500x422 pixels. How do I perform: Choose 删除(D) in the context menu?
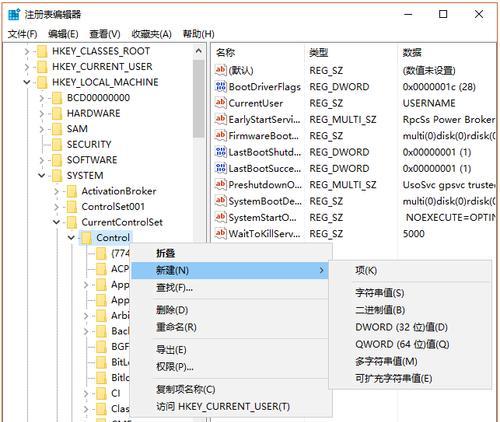tap(230, 310)
